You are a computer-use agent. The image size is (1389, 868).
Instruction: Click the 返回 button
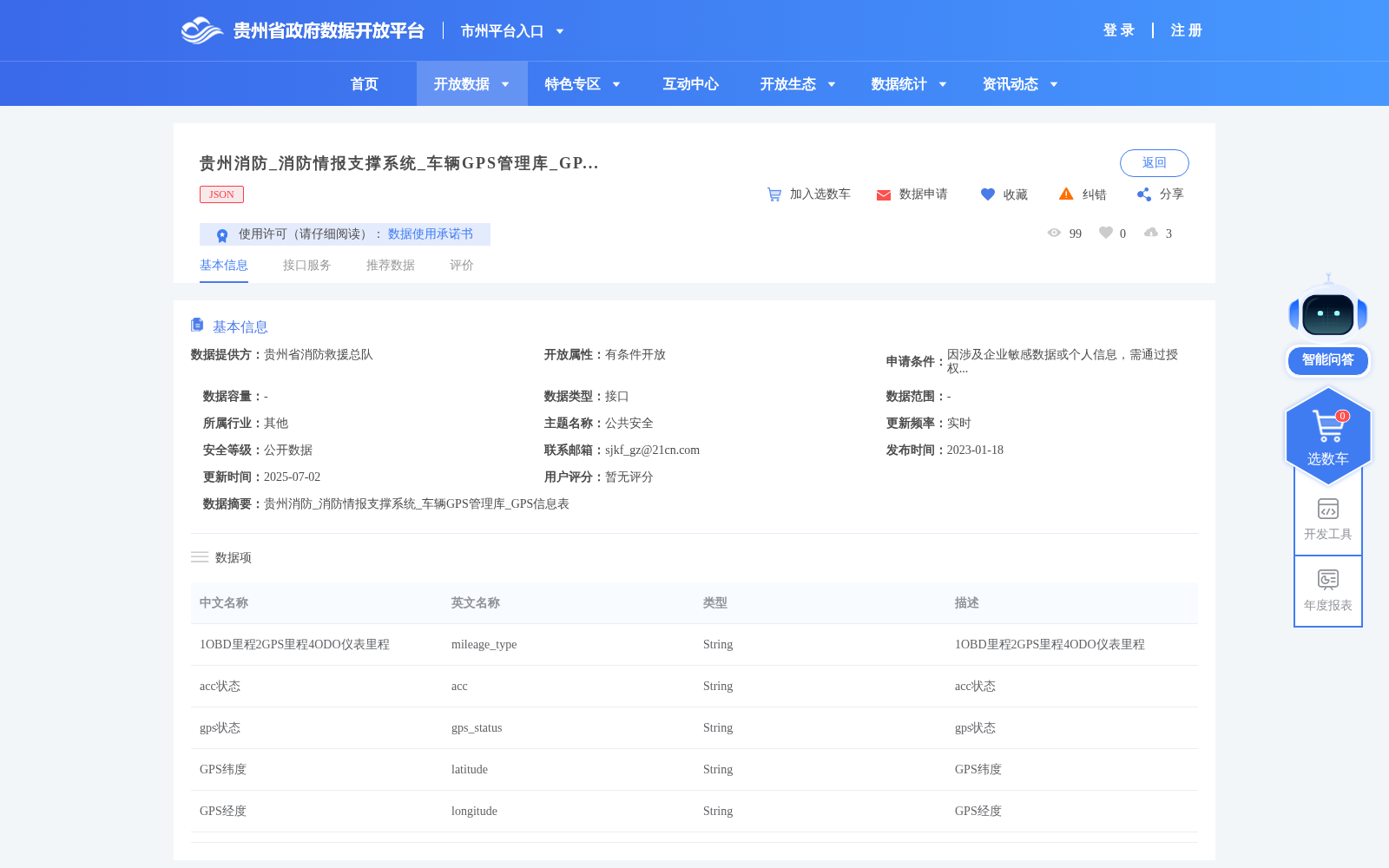coord(1155,163)
